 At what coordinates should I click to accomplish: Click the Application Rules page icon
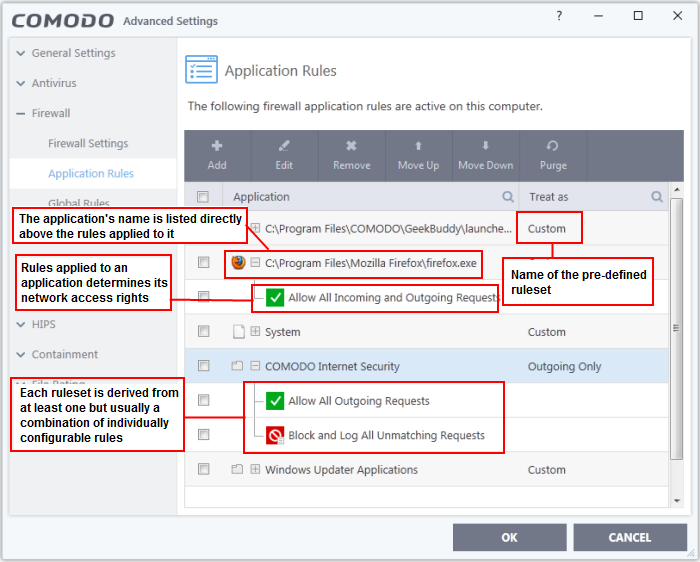(201, 69)
